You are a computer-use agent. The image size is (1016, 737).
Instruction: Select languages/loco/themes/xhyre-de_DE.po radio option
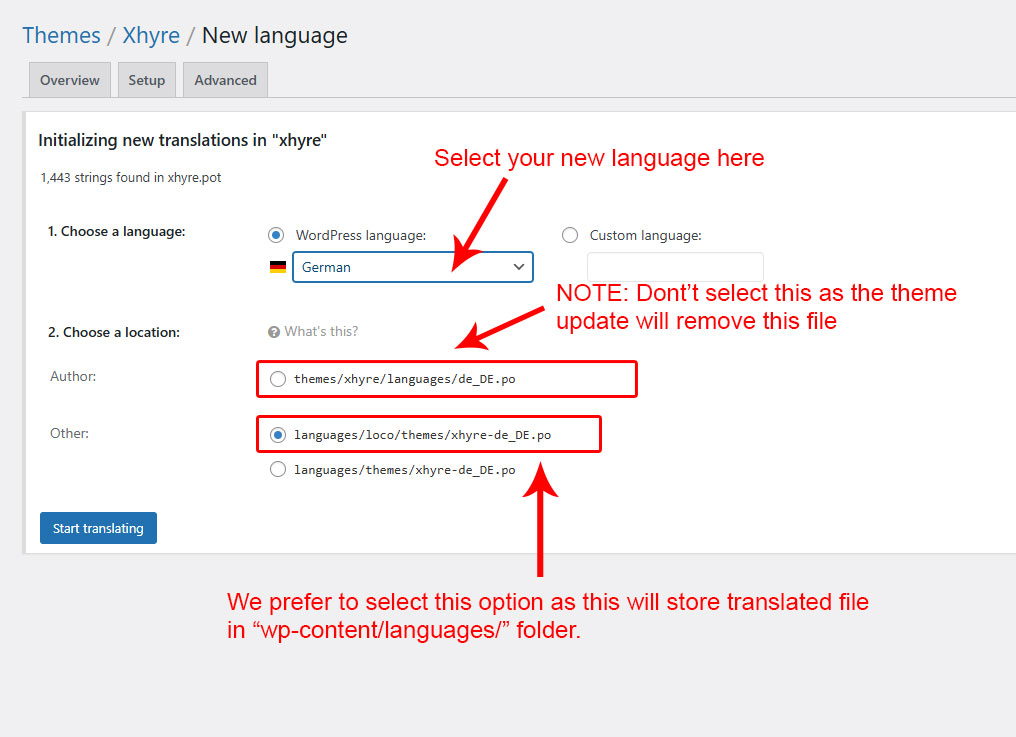click(278, 435)
